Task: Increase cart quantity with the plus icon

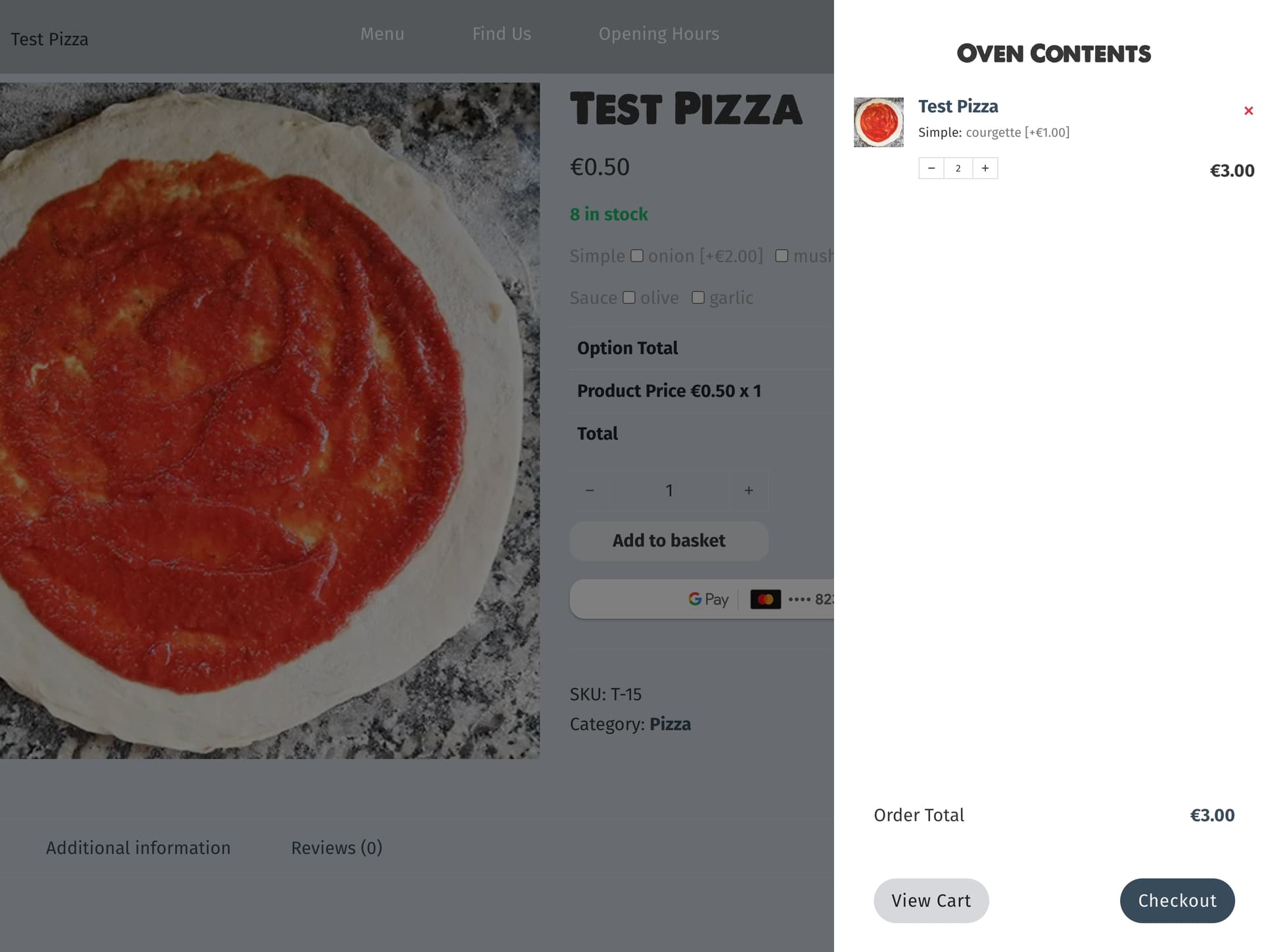Action: [x=985, y=168]
